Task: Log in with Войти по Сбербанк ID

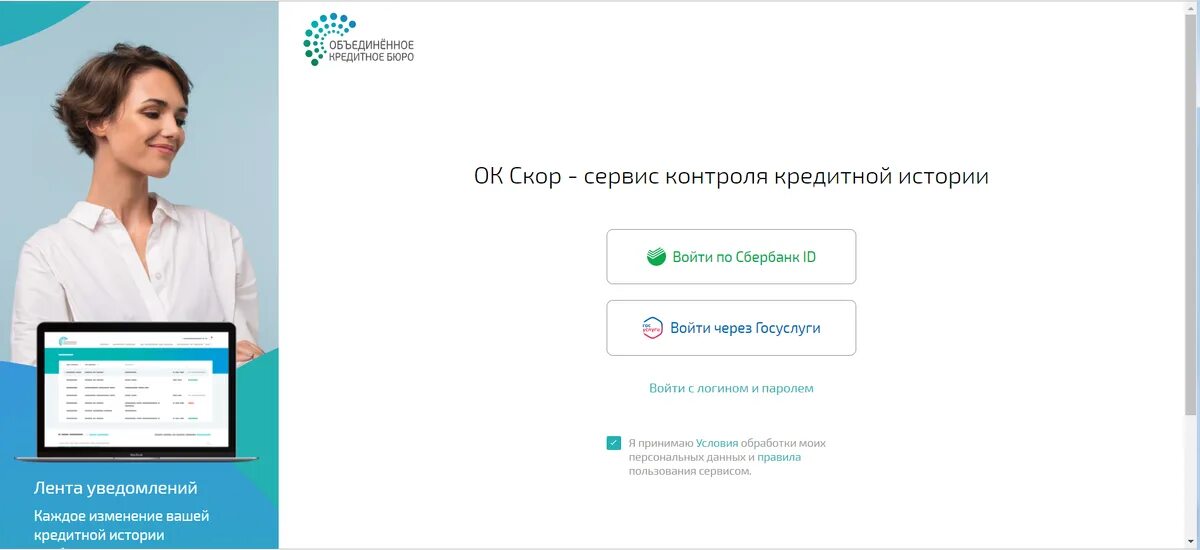Action: (731, 257)
